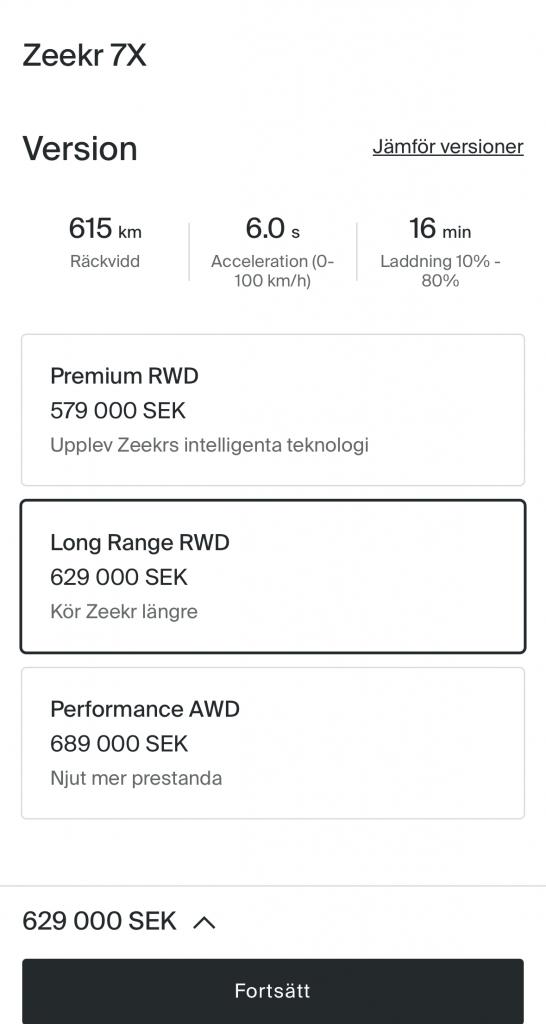Click the 16 min Laddning stat
This screenshot has width=546, height=1024.
440,251
